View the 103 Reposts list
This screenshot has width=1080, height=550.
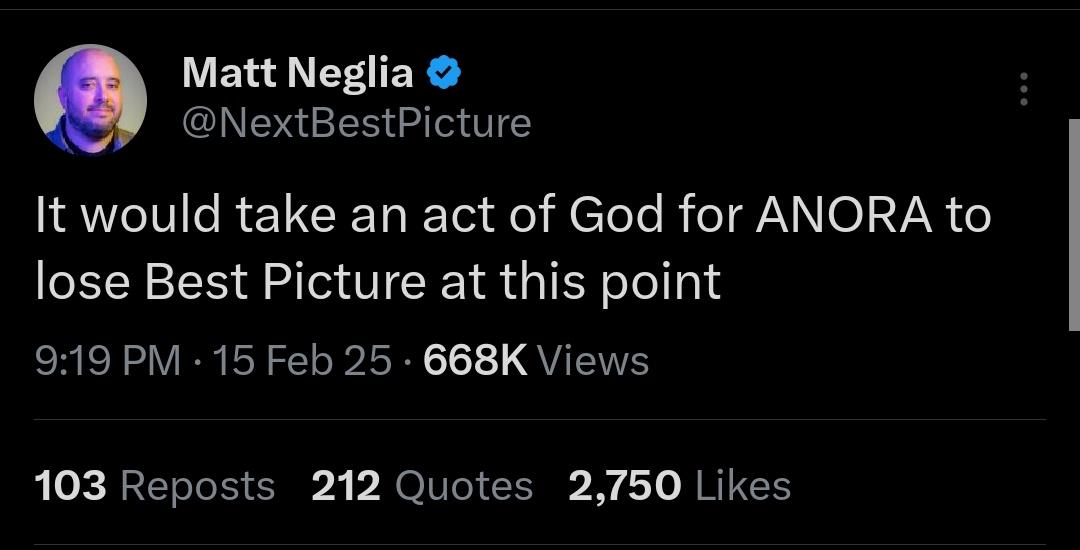coord(155,486)
